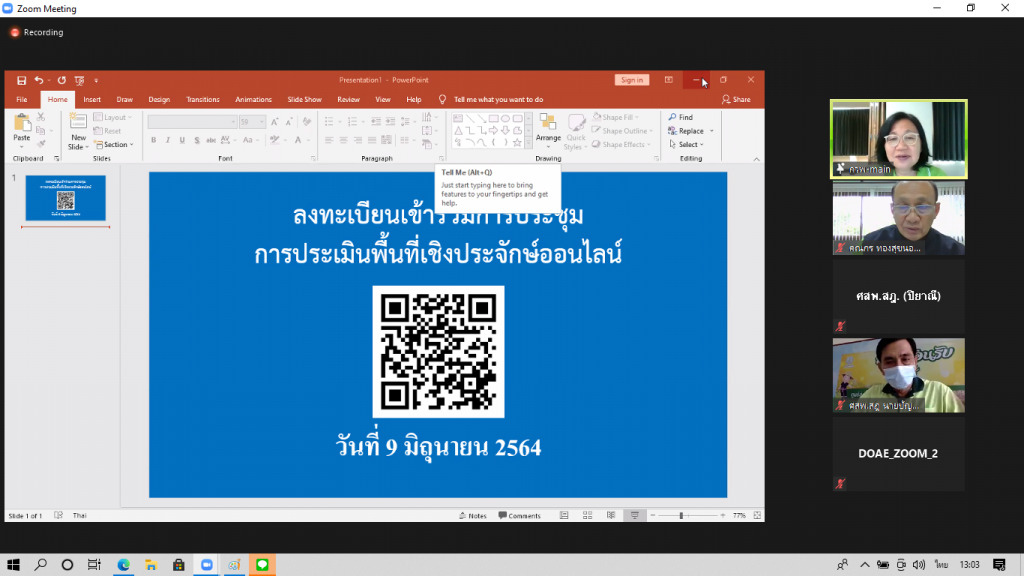1024x576 pixels.
Task: Click Increase Font Size icon
Action: tap(274, 121)
